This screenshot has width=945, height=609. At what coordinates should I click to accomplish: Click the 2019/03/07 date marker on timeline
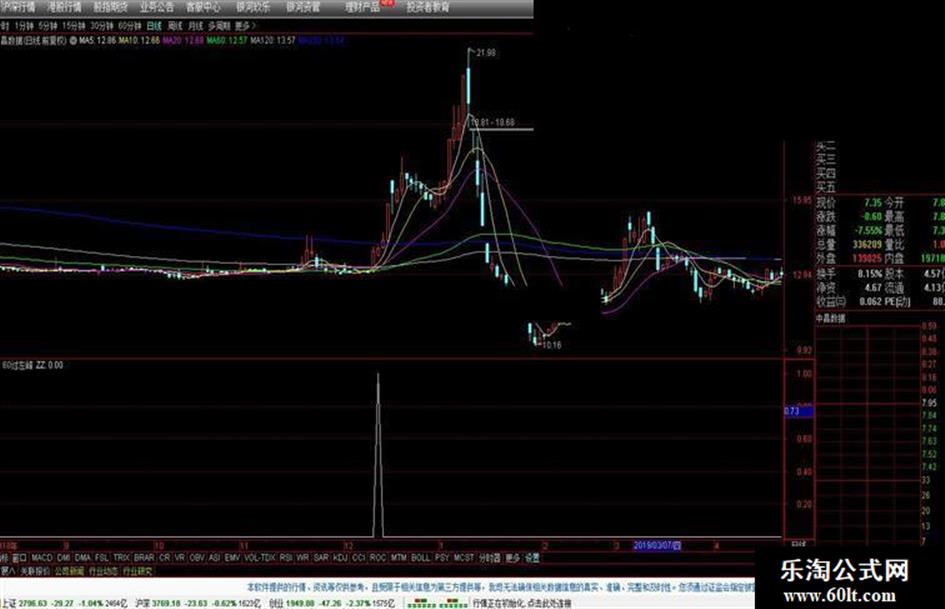click(x=657, y=546)
